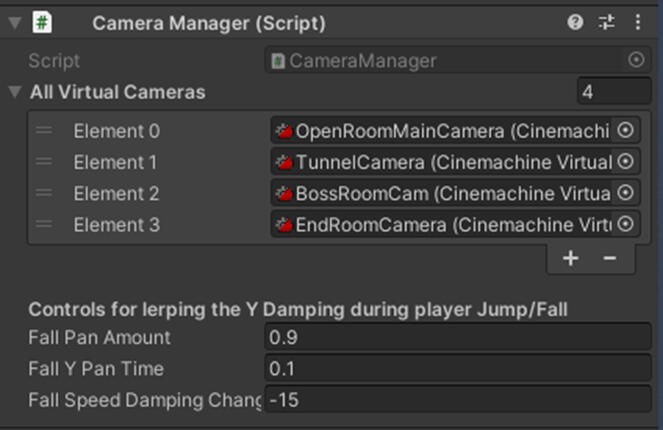The image size is (663, 430).
Task: Click the TunnelCamera object reference field
Action: (445, 162)
